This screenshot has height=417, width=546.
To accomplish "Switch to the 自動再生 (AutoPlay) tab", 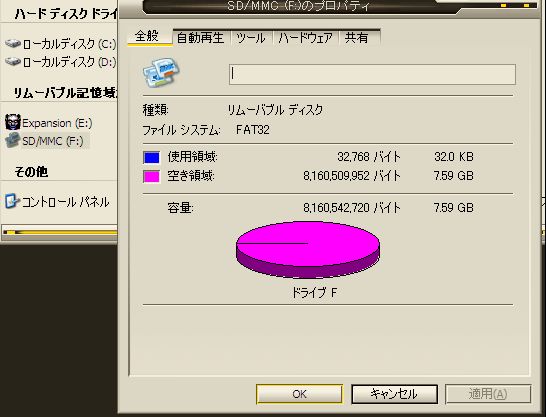I will [200, 38].
